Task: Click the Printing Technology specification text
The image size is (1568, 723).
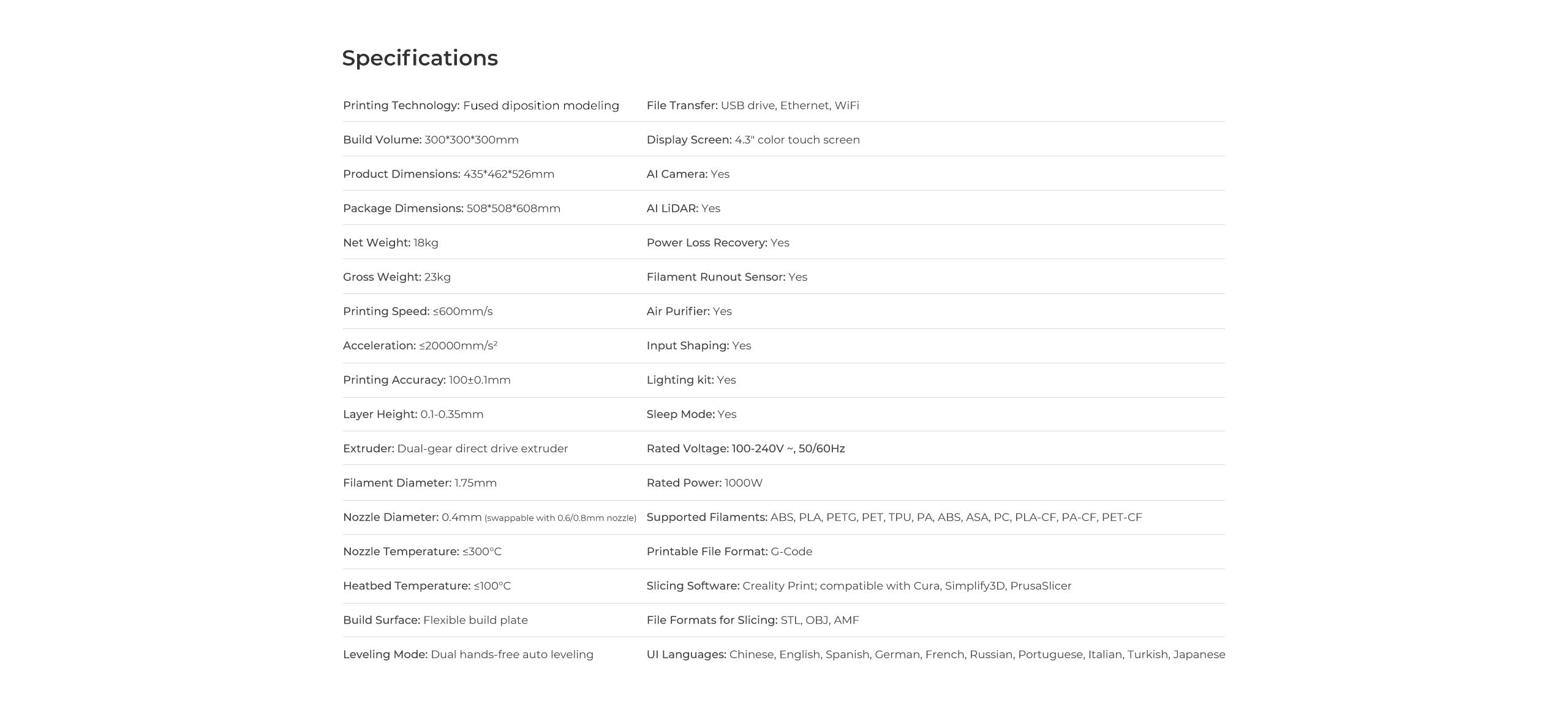Action: [x=481, y=105]
